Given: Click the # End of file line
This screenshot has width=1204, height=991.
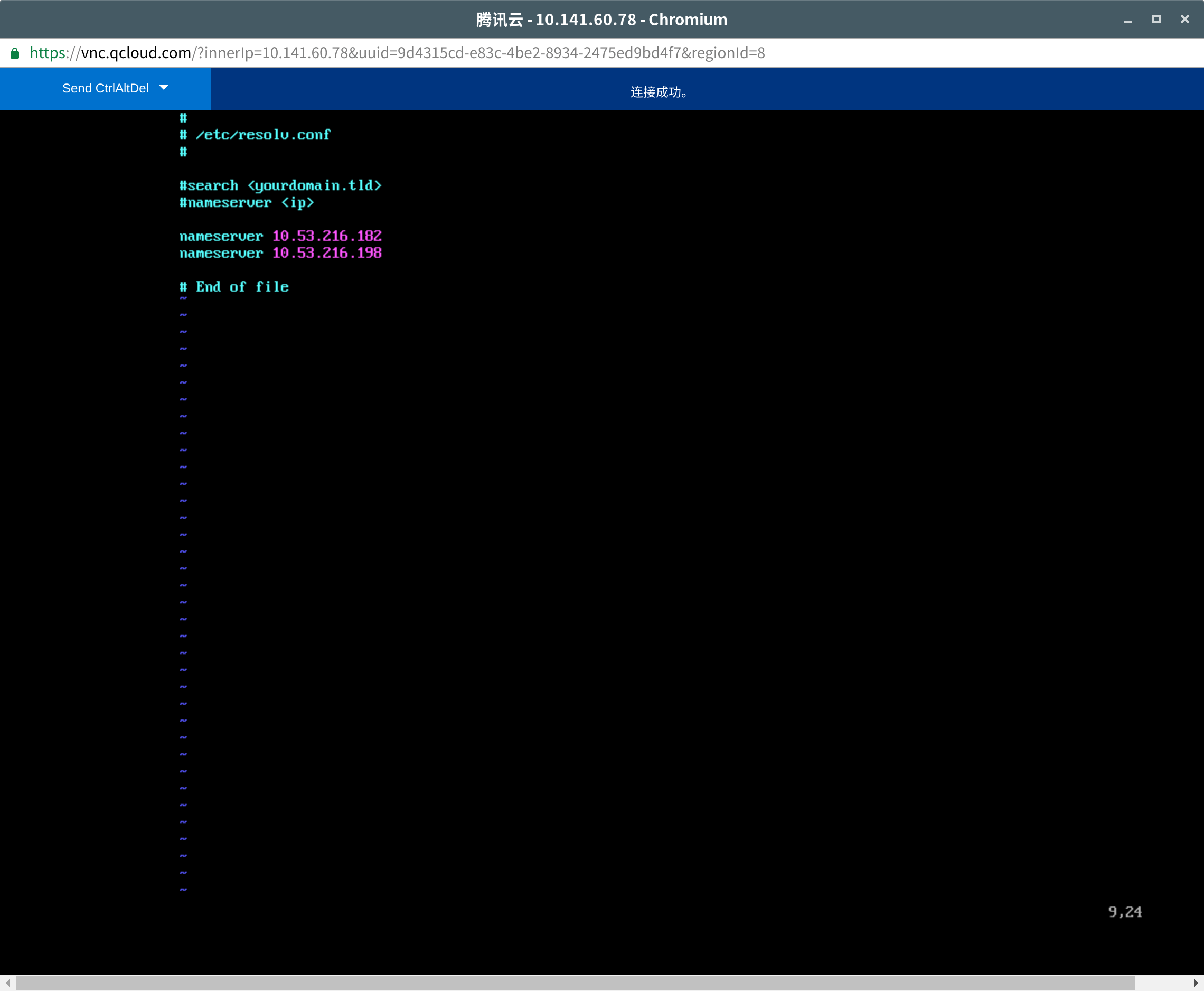Looking at the screenshot, I should pos(234,286).
